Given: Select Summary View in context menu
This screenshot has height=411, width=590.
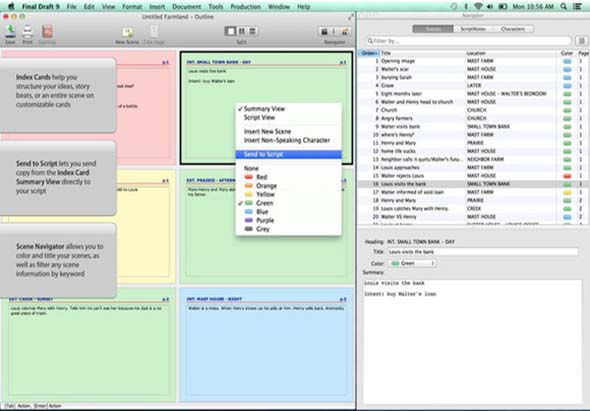Looking at the screenshot, I should coord(289,109).
